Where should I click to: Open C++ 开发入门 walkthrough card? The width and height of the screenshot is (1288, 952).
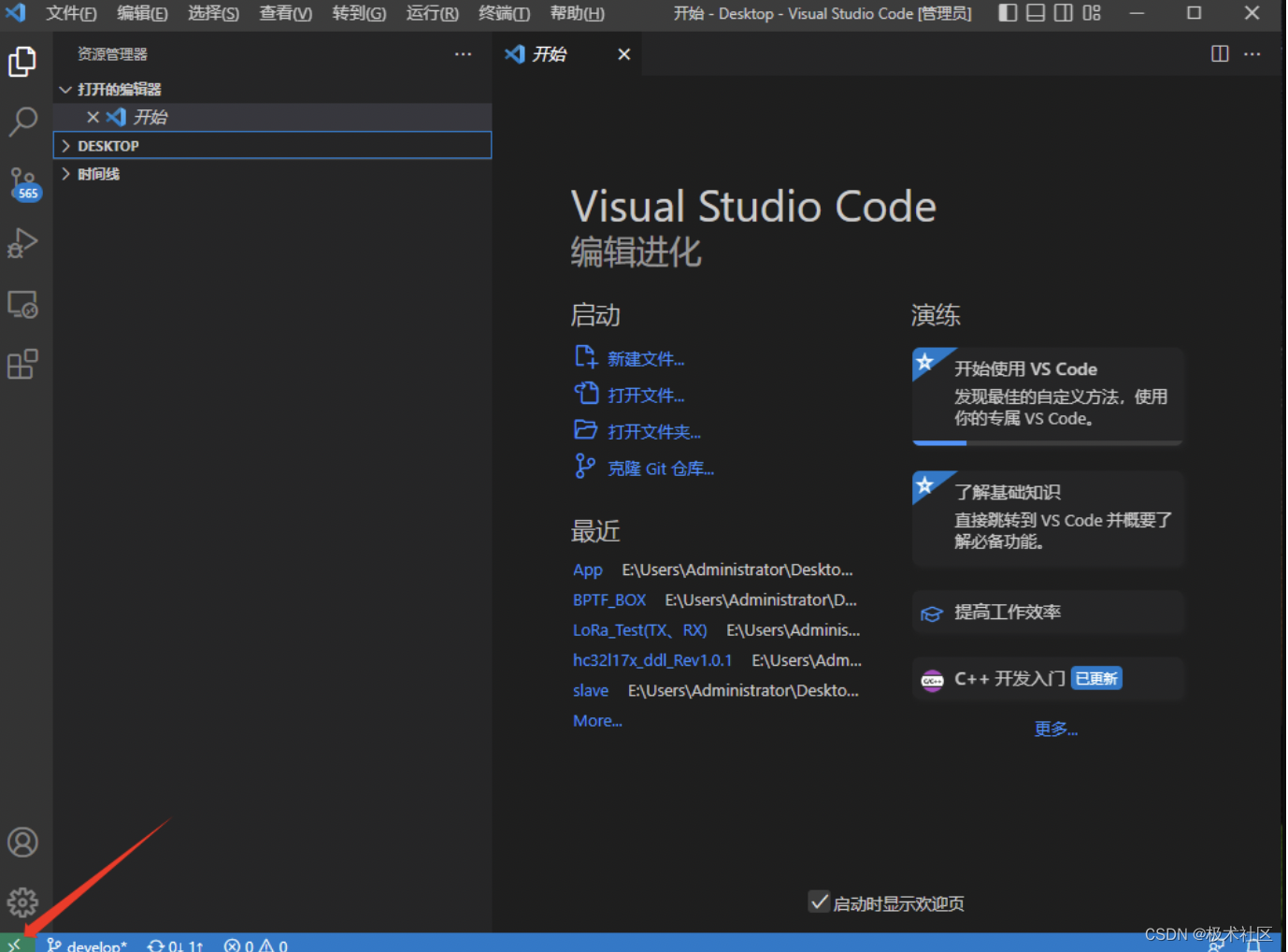1048,679
